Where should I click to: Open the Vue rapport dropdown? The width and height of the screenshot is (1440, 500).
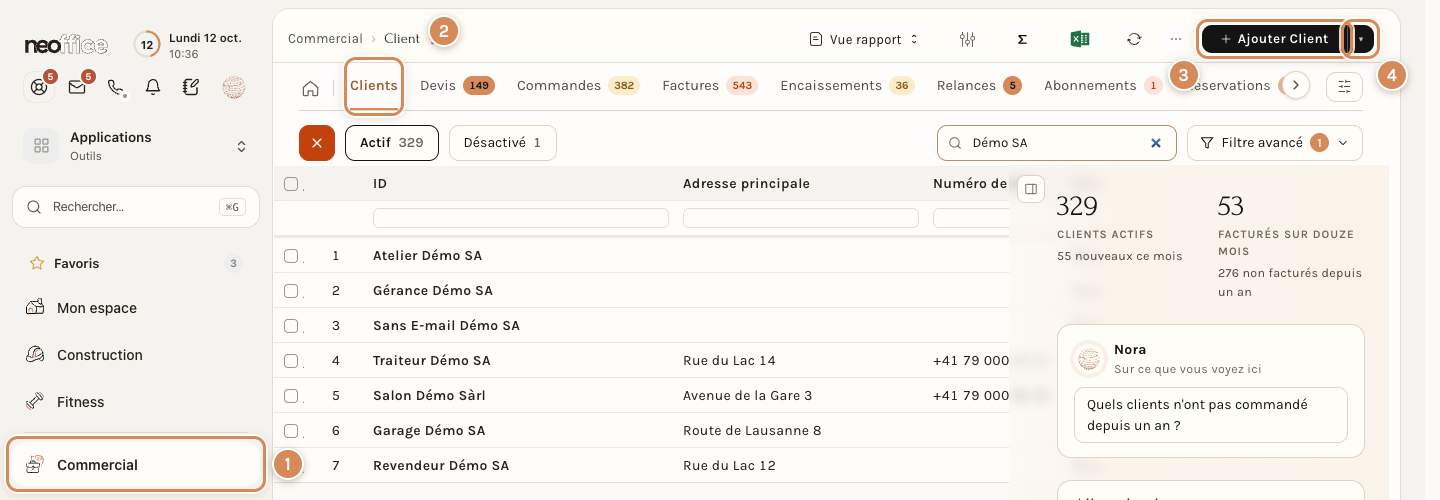[x=863, y=39]
